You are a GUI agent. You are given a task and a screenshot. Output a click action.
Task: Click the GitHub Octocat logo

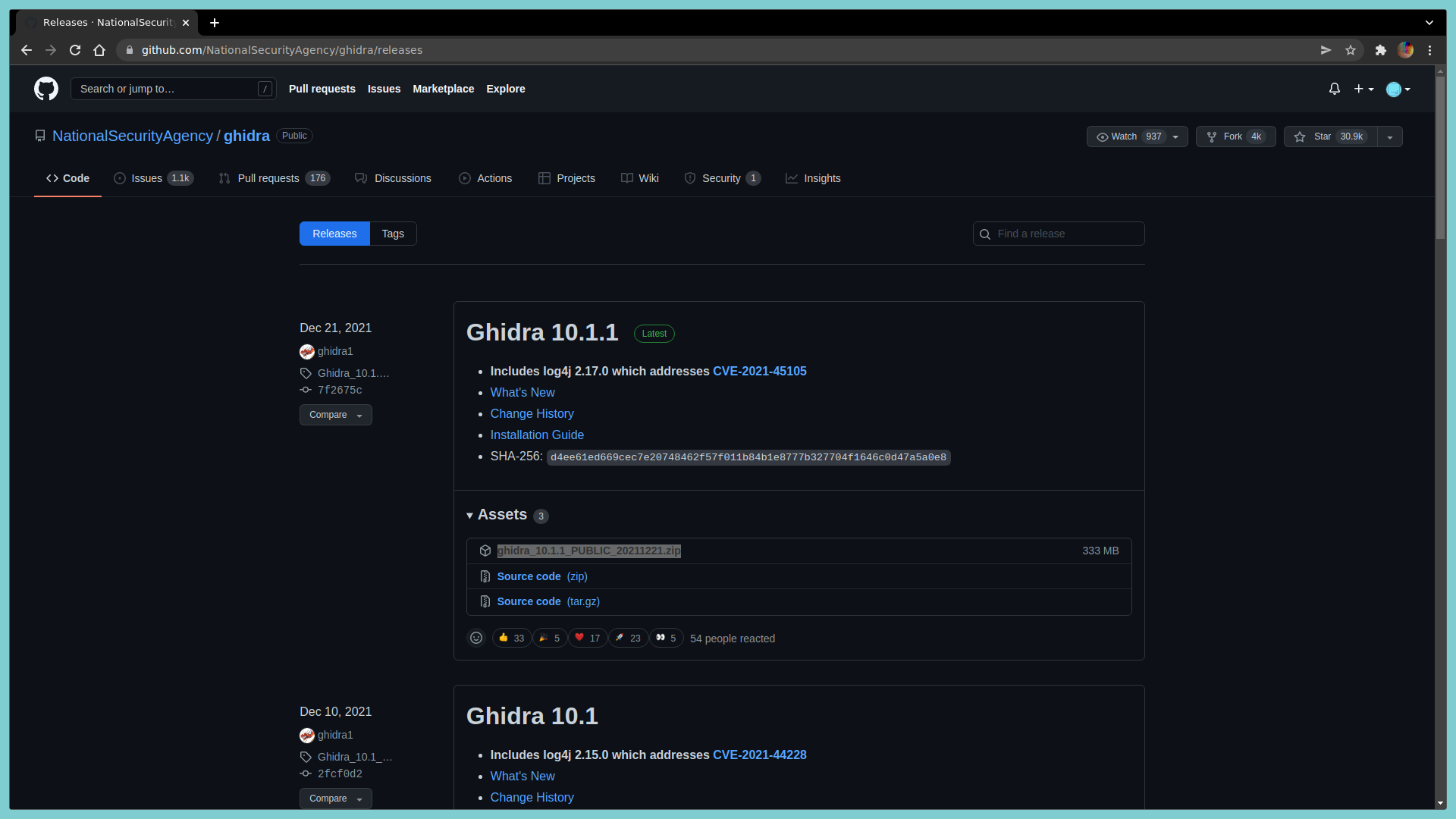pos(46,89)
